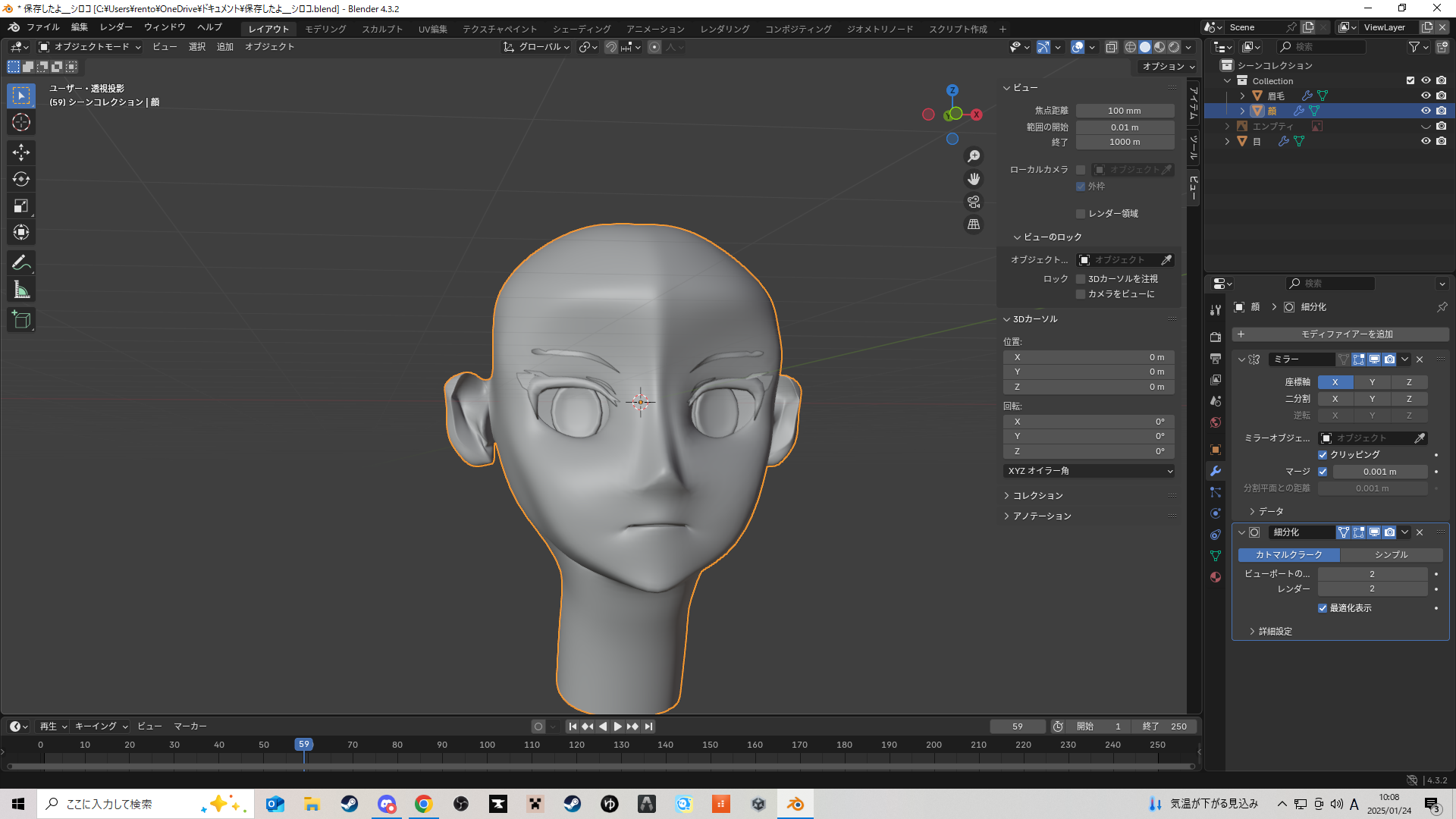Select the Rotate tool in toolbar
This screenshot has height=819, width=1456.
click(21, 179)
